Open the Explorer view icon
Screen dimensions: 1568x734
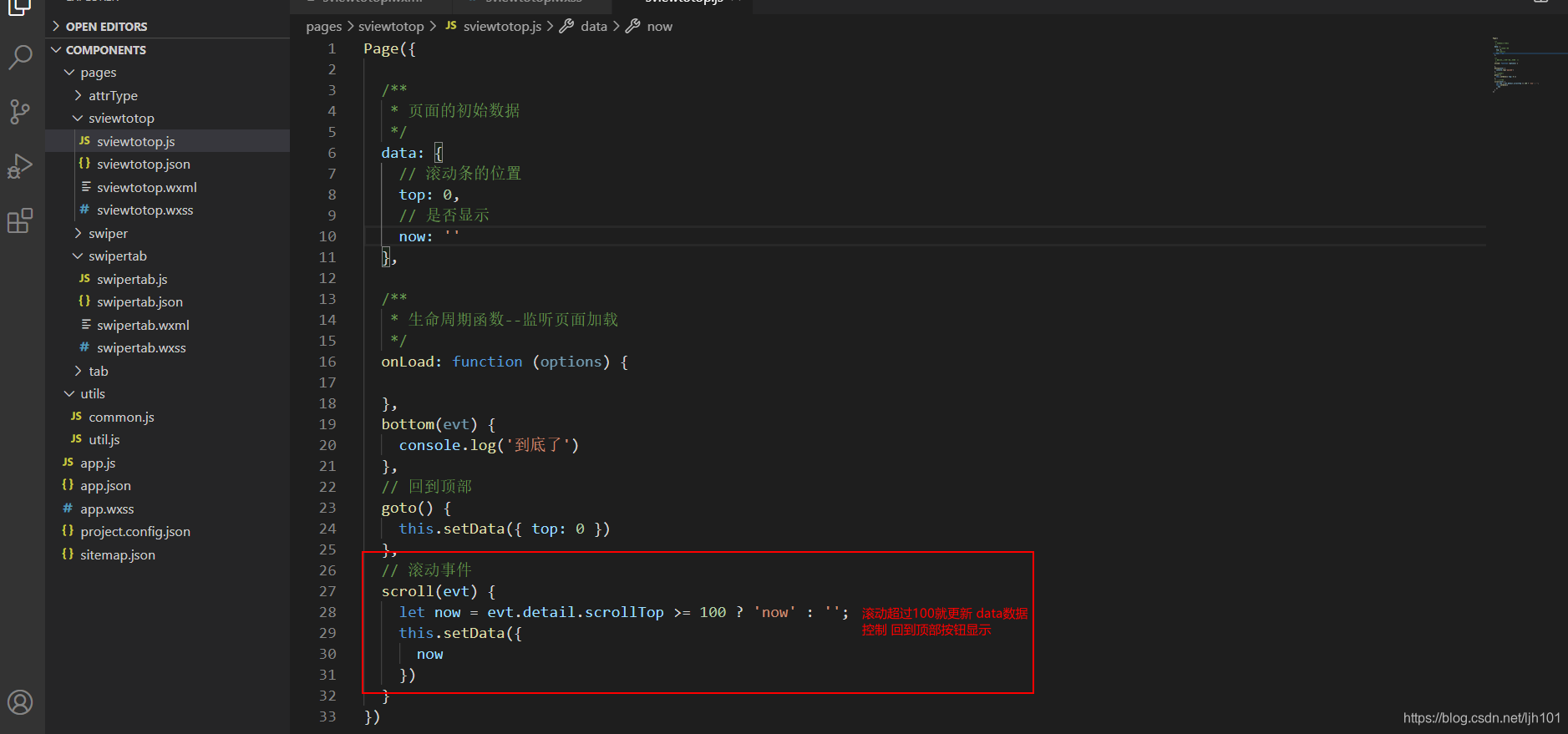coord(20,7)
